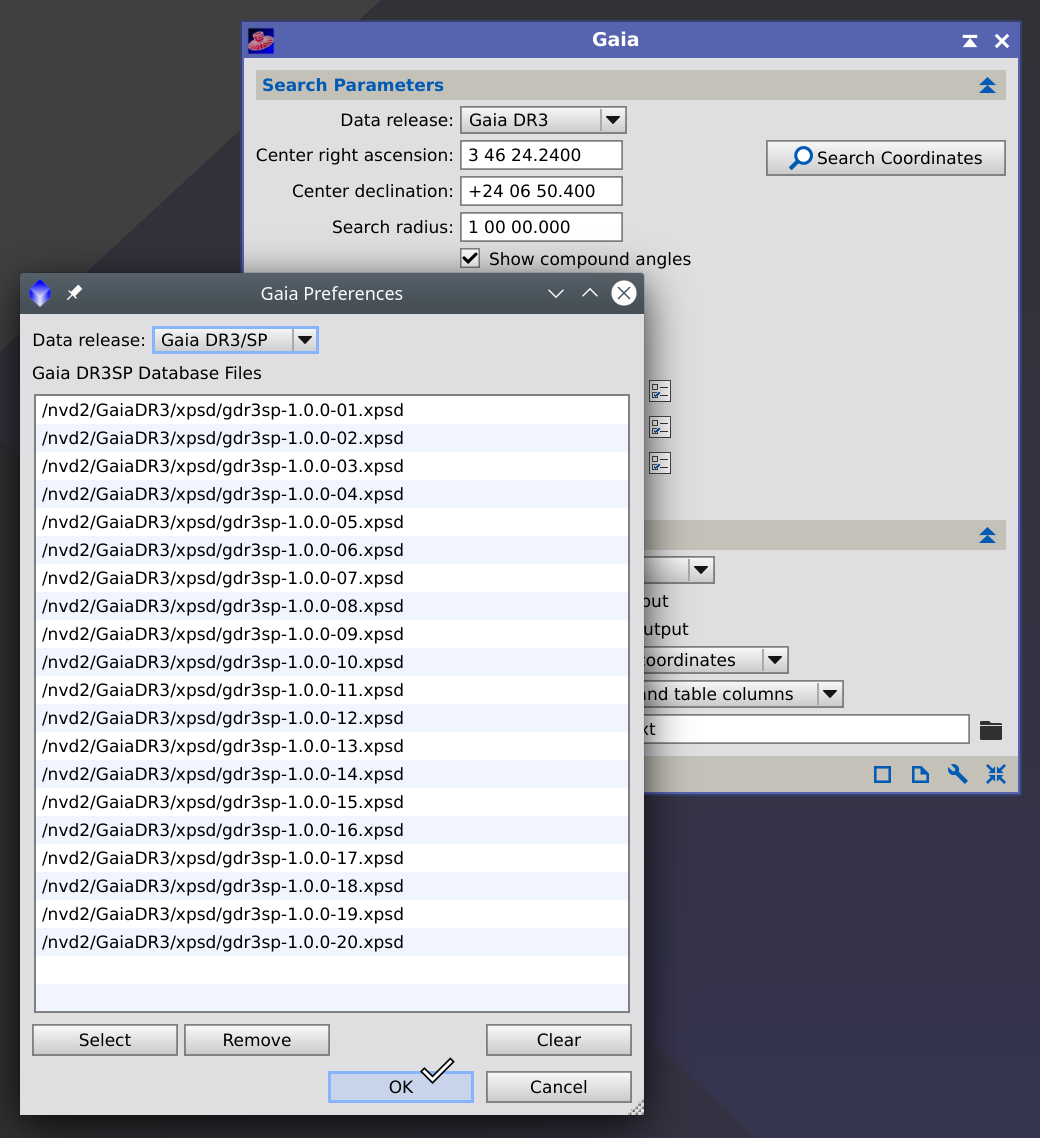Collapse the Search Parameters section
Viewport: 1040px width, 1138px height.
(x=987, y=86)
